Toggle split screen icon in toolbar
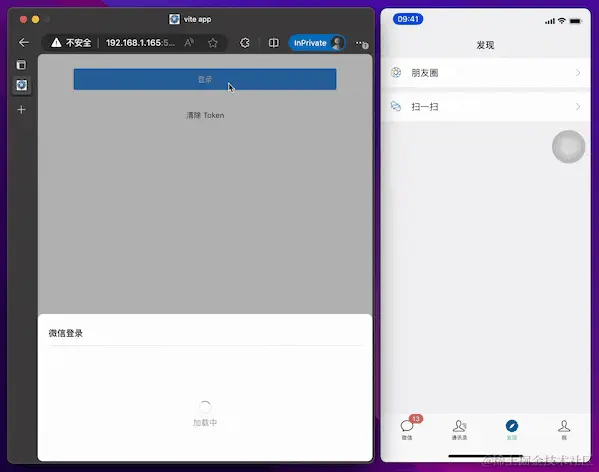Image resolution: width=599 pixels, height=472 pixels. (274, 43)
